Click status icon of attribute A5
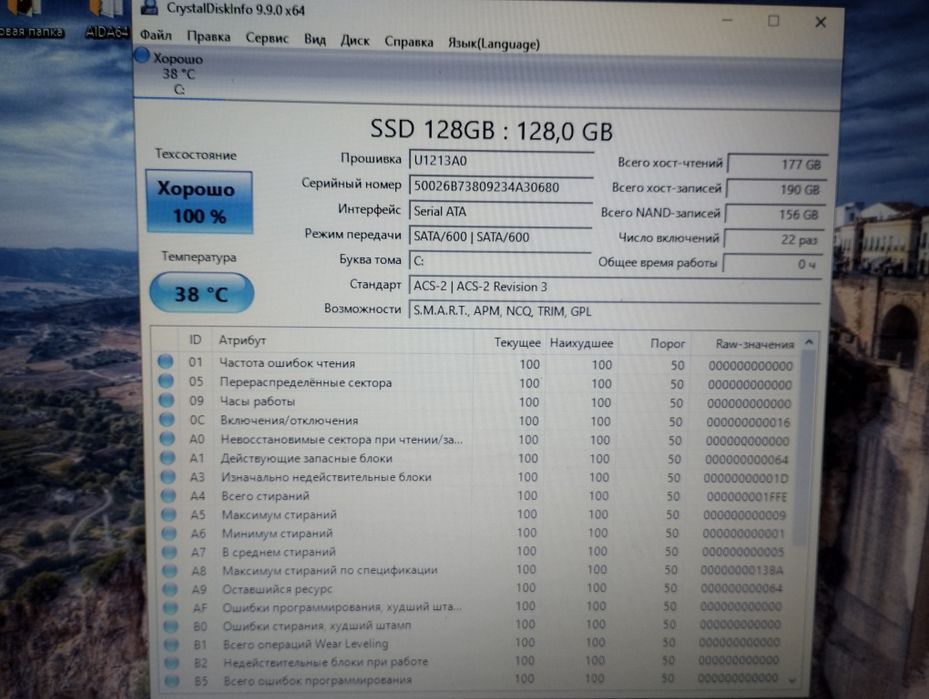 169,514
